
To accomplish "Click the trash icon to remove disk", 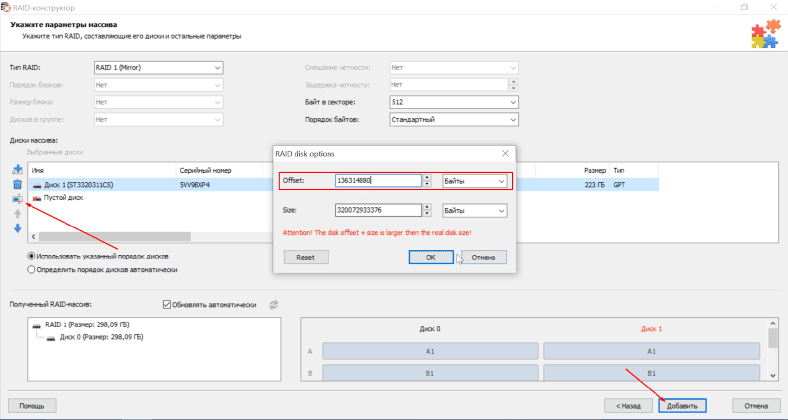I will pos(17,184).
